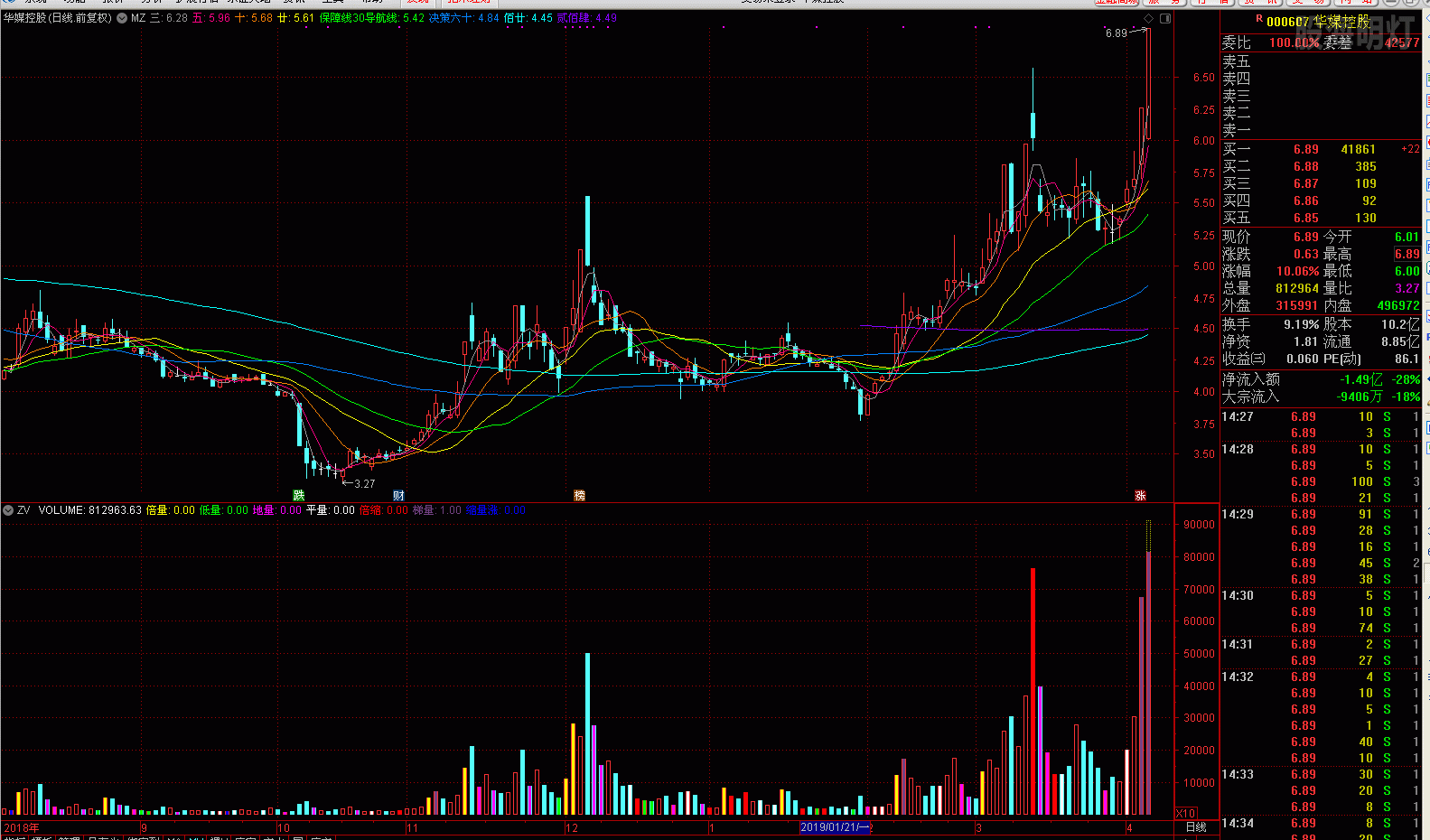Click the 净流入额 -1.49亿 row
1430x840 pixels.
[x=1322, y=379]
